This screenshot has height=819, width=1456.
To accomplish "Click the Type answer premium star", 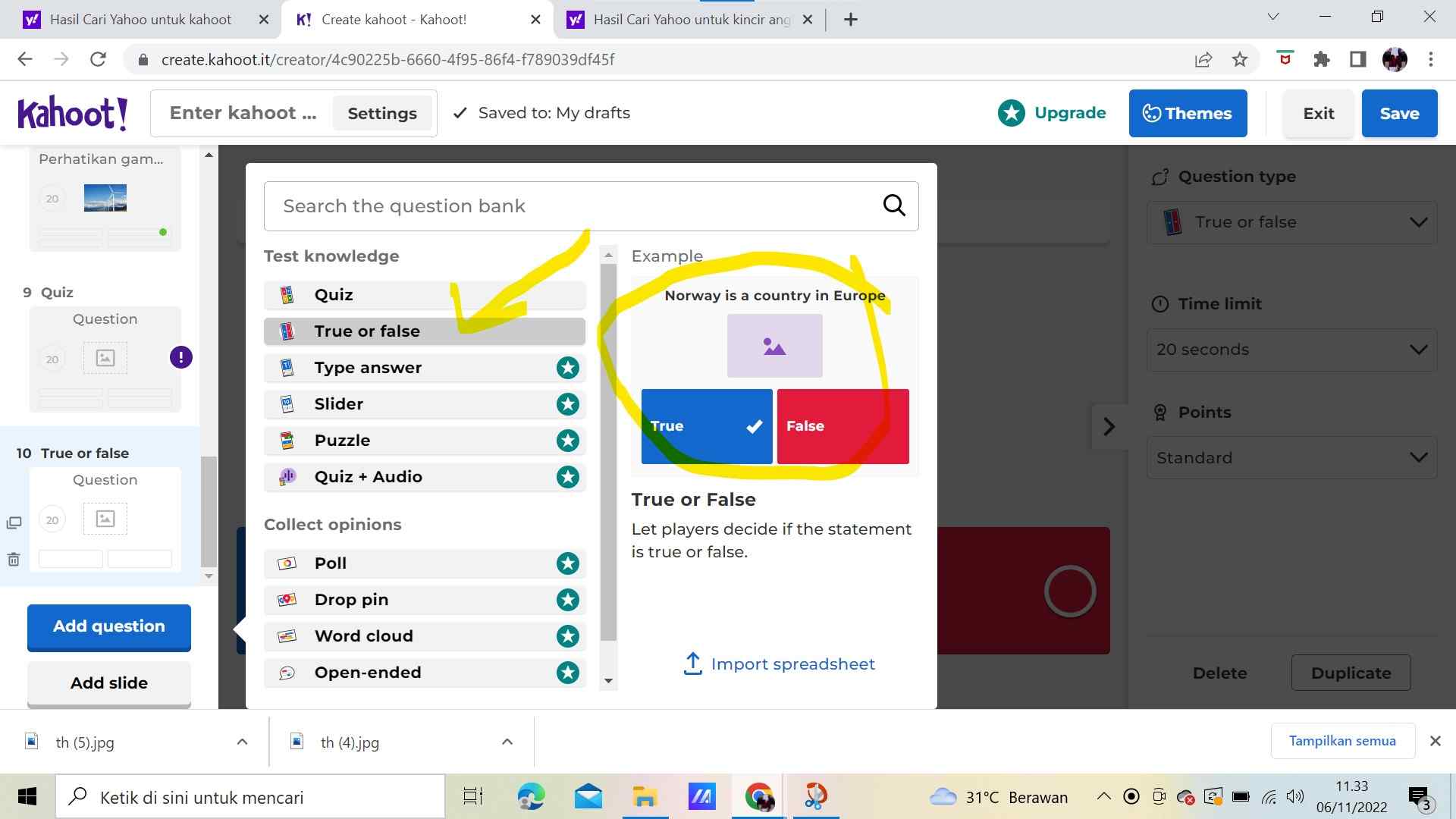I will [x=567, y=368].
